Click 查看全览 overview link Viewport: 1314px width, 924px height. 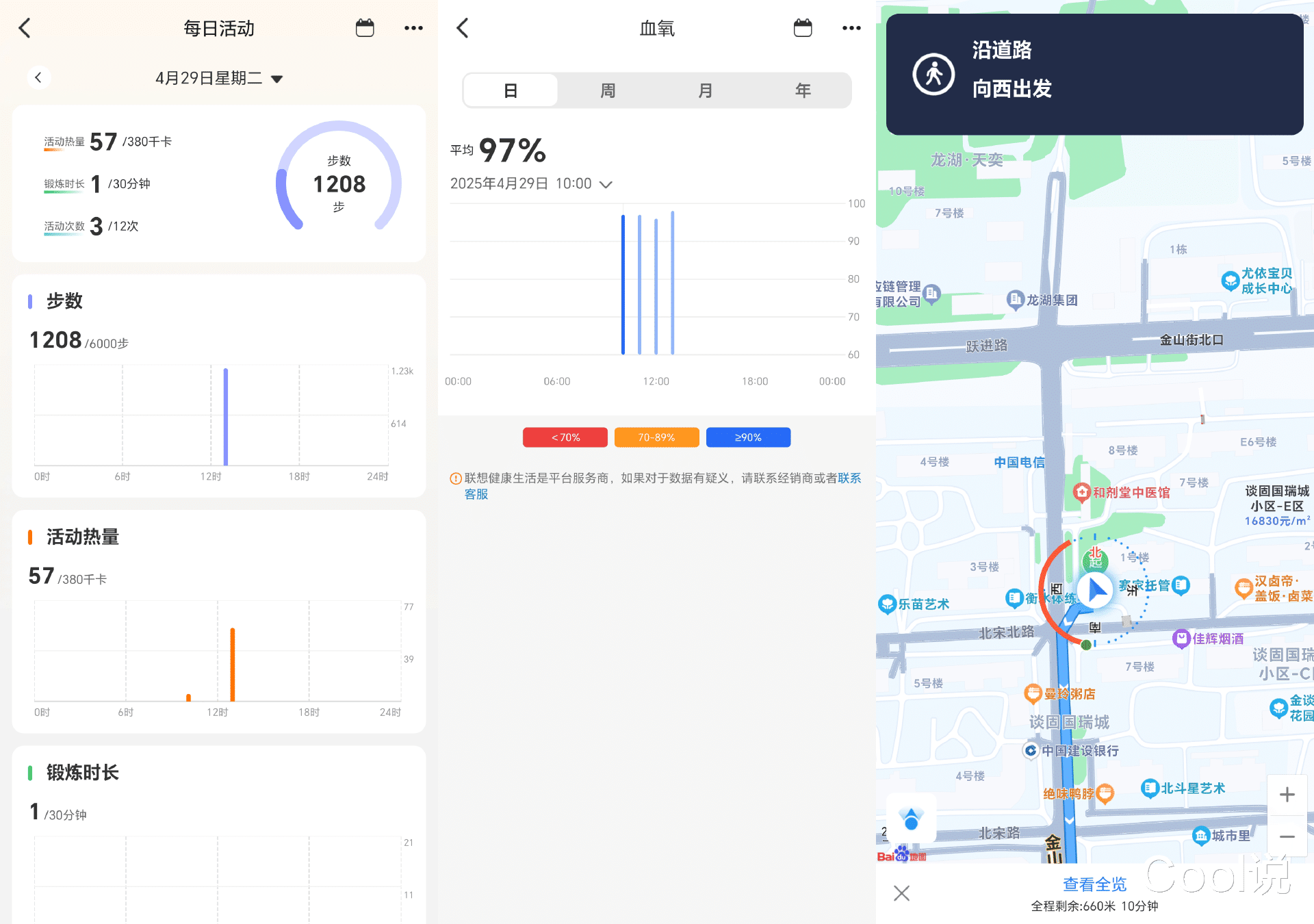pos(1094,884)
